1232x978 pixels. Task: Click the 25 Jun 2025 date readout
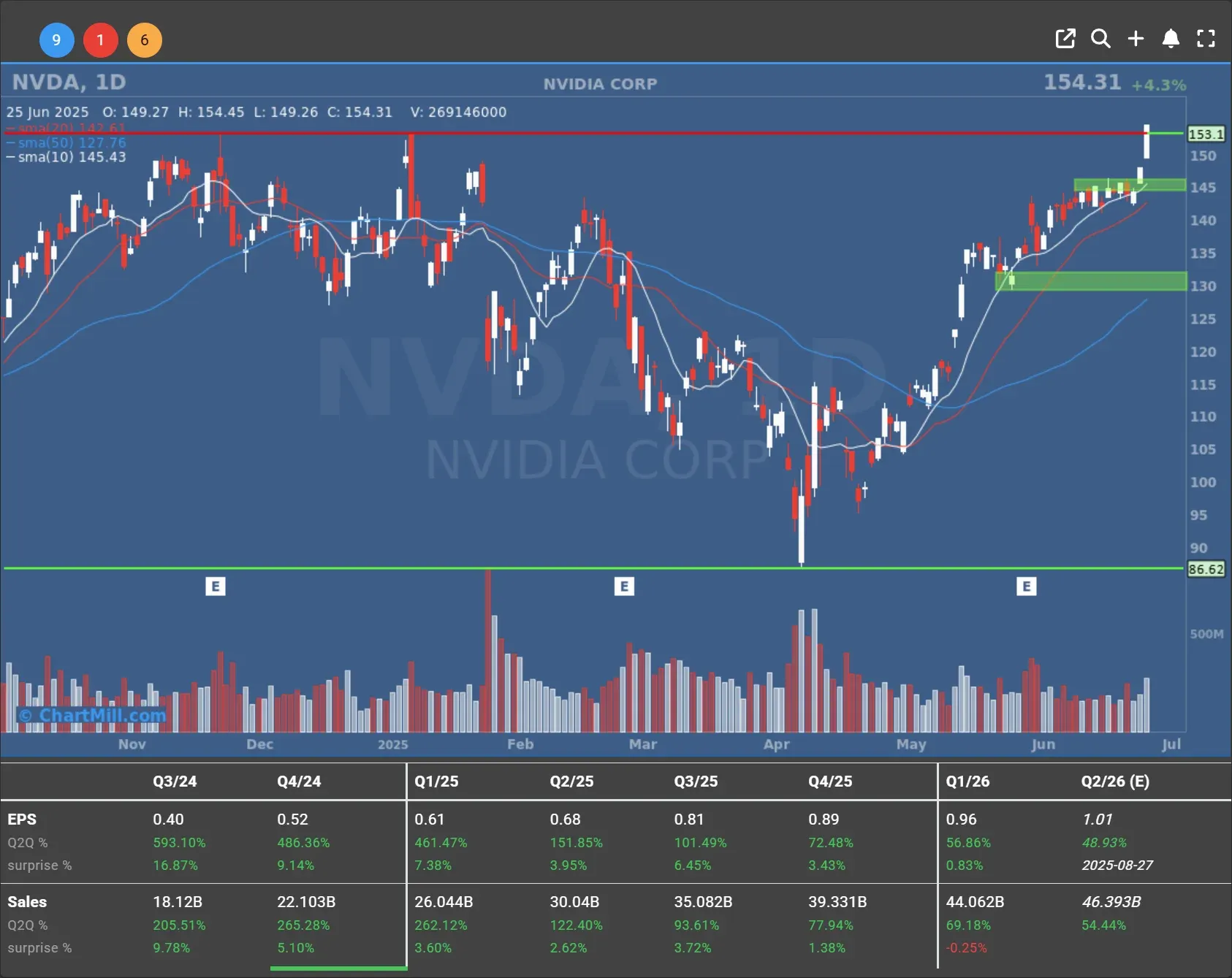coord(47,112)
